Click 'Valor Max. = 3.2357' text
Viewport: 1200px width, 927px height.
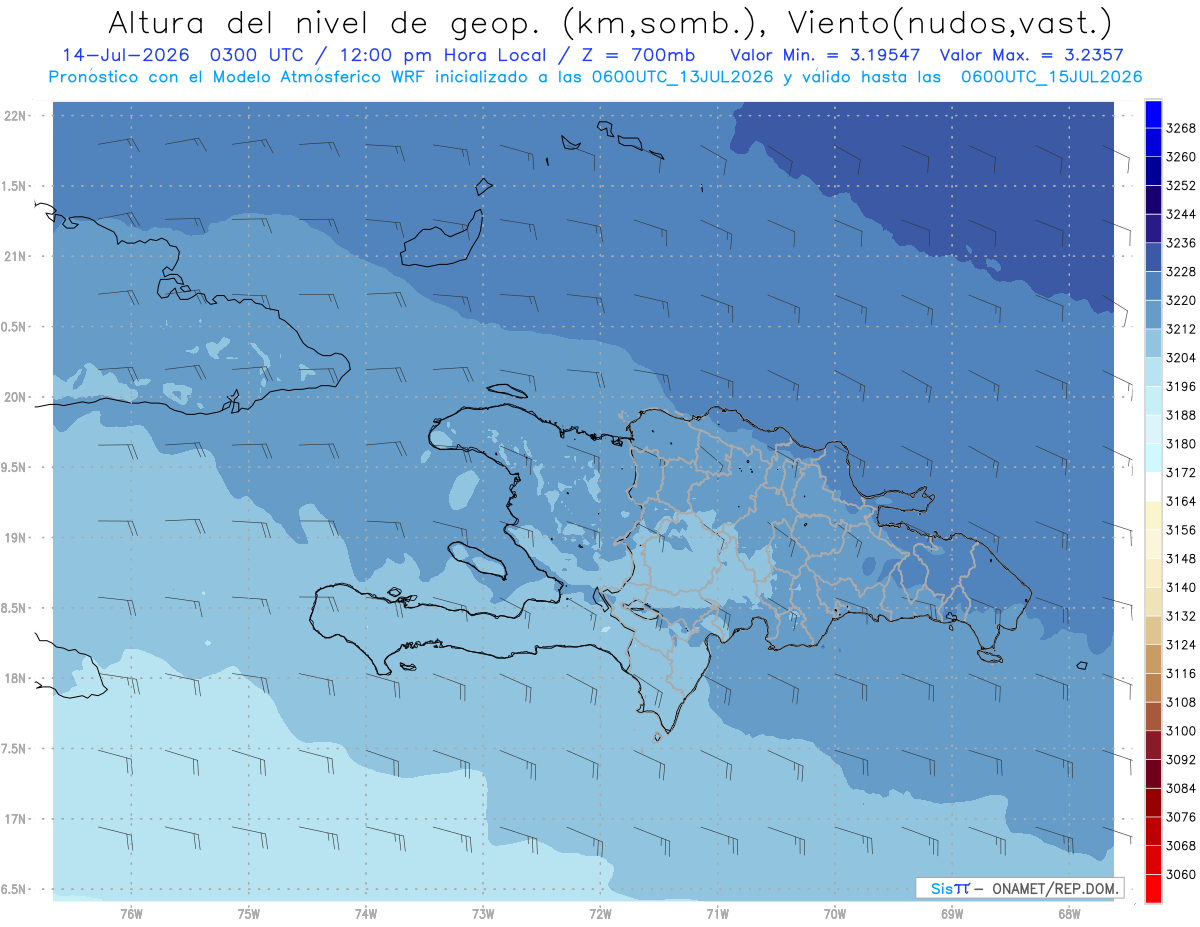(x=1030, y=56)
